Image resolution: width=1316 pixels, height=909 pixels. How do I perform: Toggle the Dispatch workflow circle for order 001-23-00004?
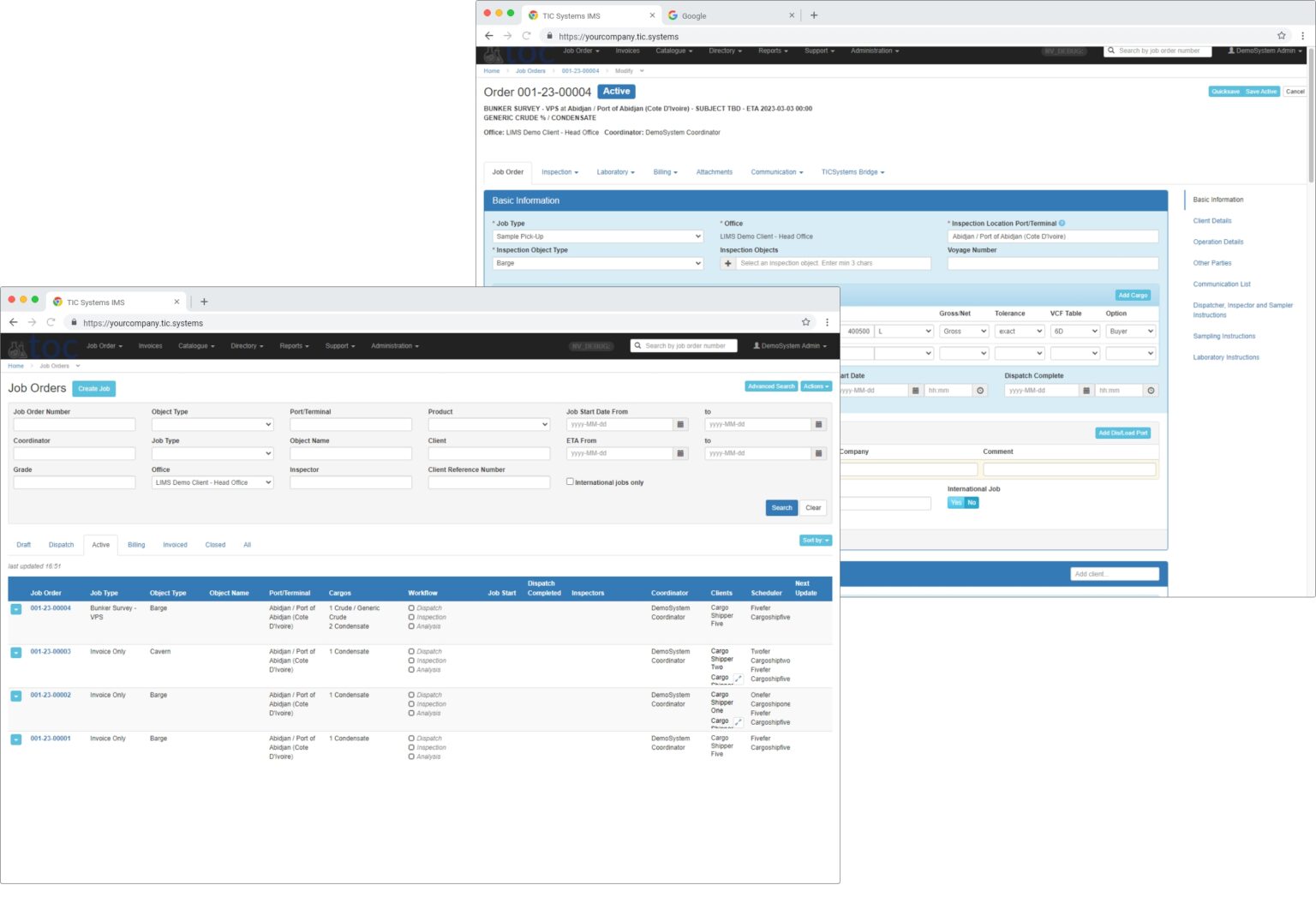(411, 608)
